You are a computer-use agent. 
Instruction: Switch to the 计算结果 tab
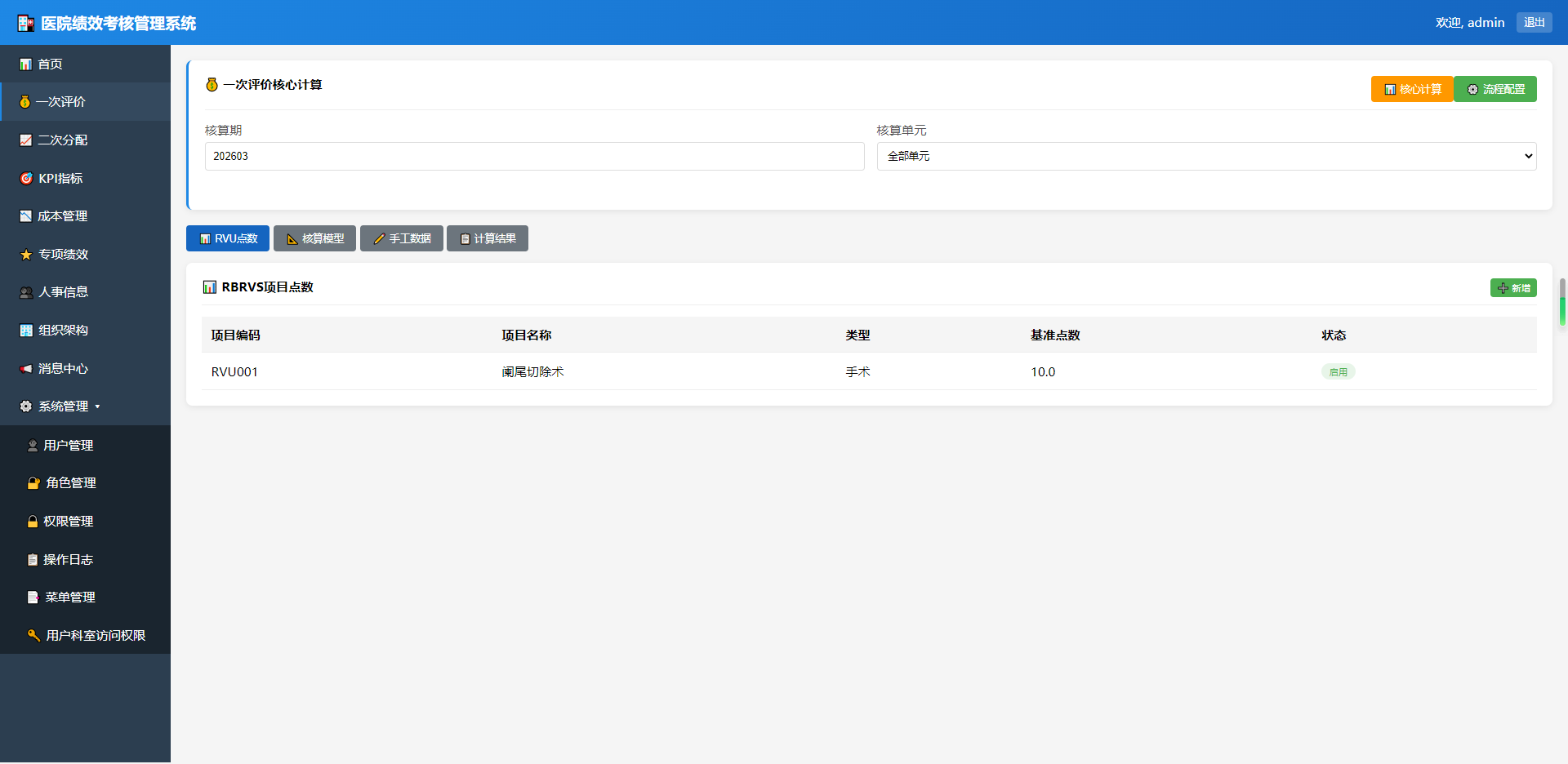tap(488, 238)
